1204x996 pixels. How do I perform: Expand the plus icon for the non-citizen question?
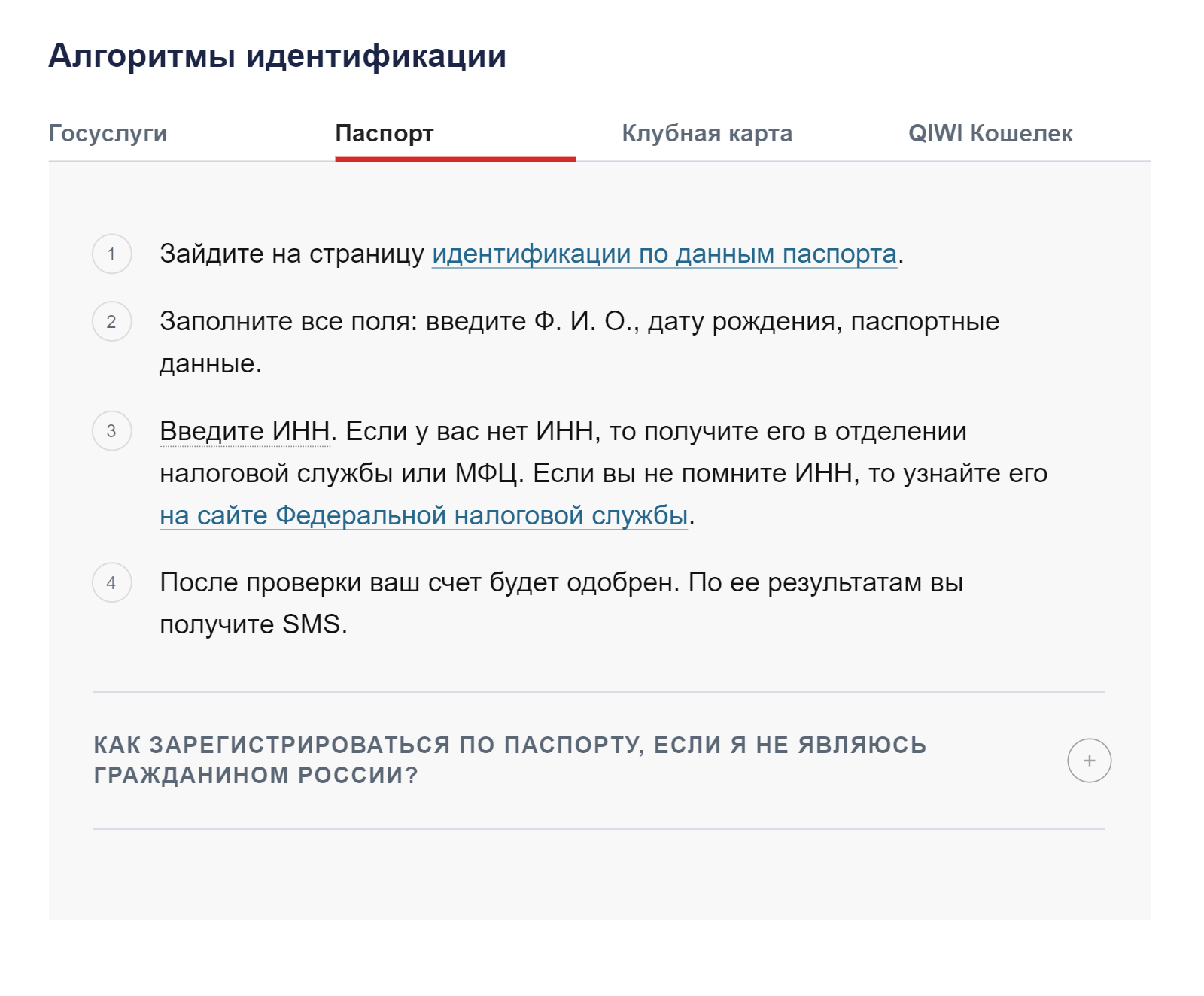coord(1089,761)
